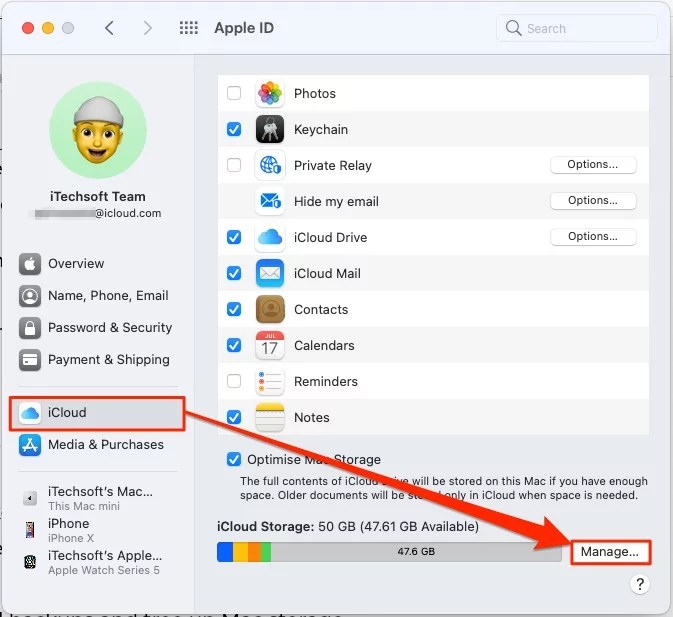Image resolution: width=673 pixels, height=617 pixels.
Task: Click the Memoji profile avatar
Action: click(x=98, y=130)
